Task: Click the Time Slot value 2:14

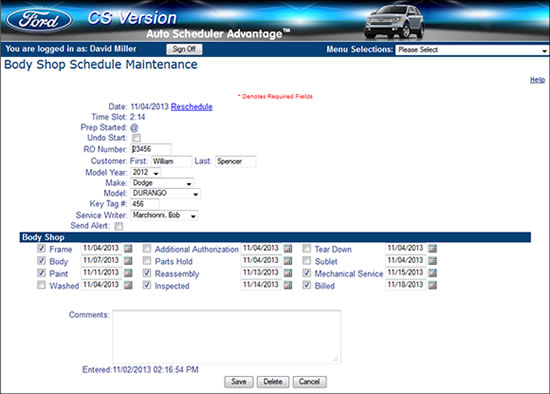Action: click(x=138, y=117)
